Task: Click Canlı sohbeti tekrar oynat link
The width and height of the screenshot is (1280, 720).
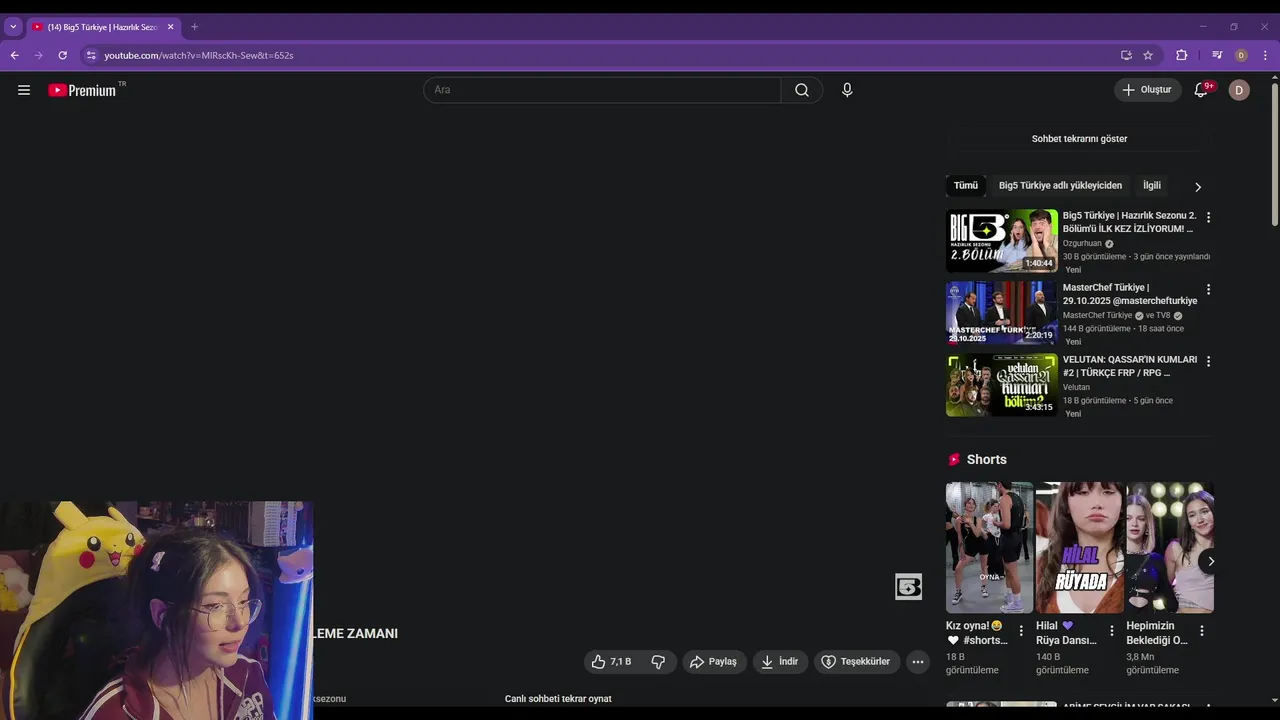Action: [558, 699]
